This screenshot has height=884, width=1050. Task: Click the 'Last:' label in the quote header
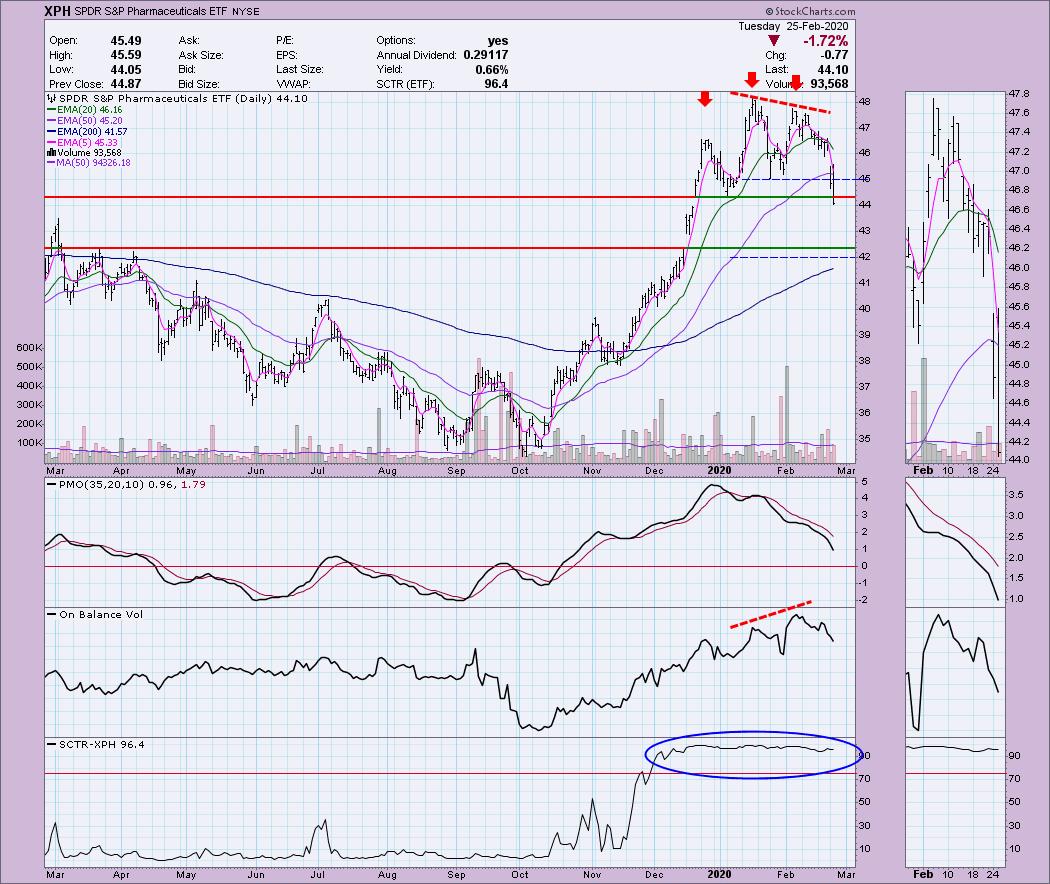point(776,70)
